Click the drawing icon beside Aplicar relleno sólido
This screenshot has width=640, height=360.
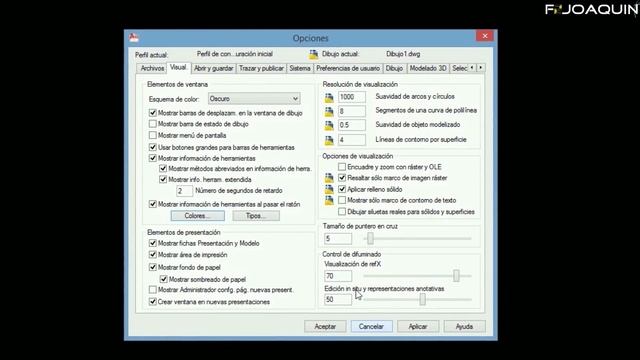coord(329,189)
